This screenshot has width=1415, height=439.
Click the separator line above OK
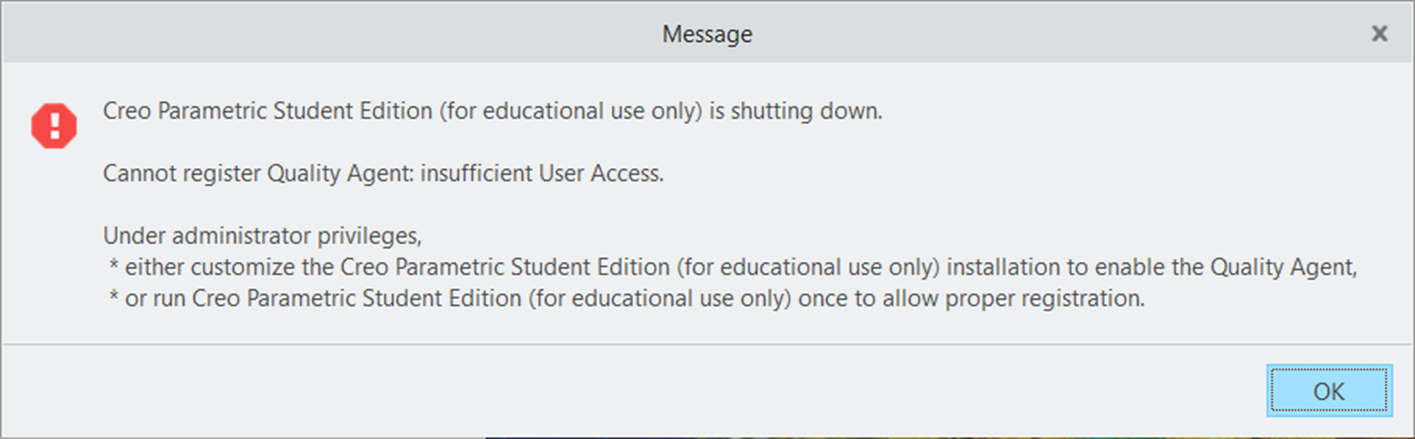[x=700, y=345]
